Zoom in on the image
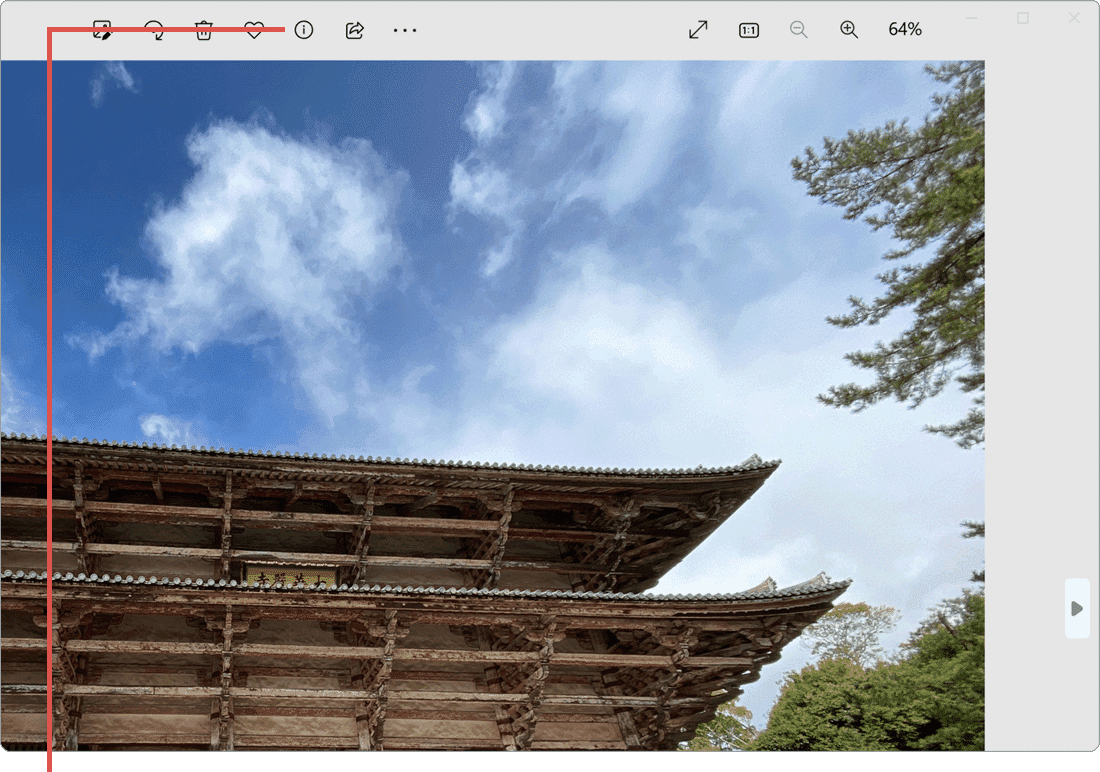 pyautogui.click(x=849, y=29)
